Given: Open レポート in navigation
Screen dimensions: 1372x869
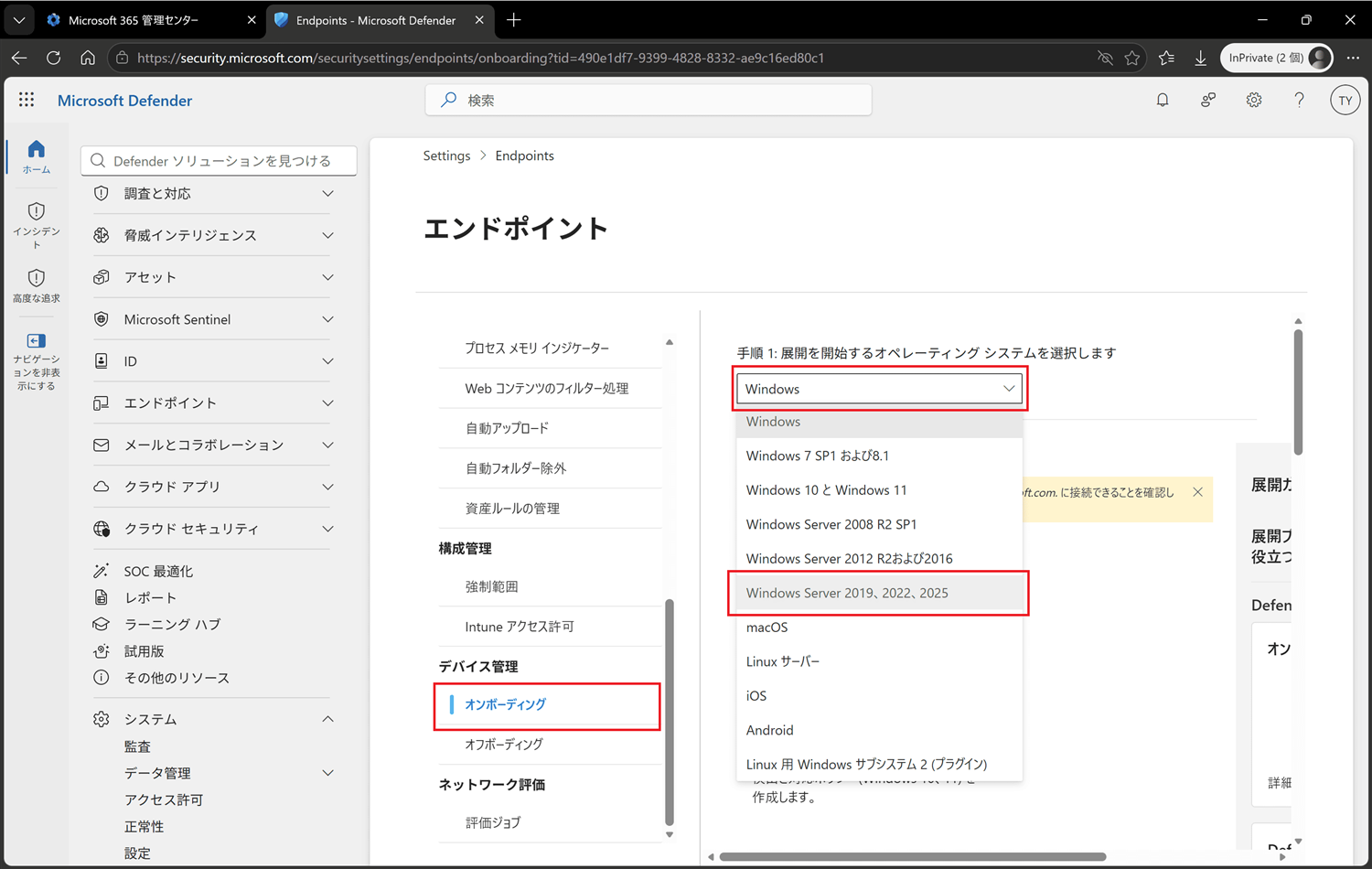Looking at the screenshot, I should pos(150,597).
